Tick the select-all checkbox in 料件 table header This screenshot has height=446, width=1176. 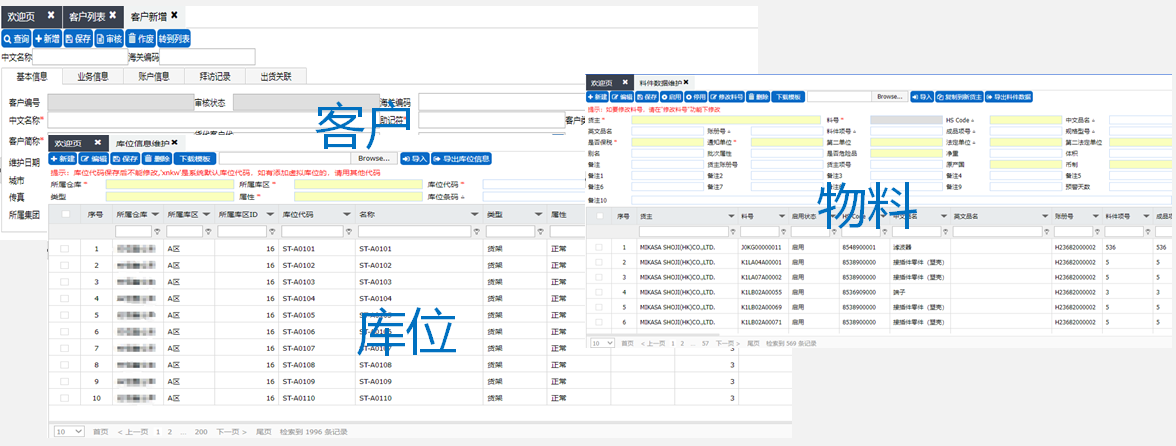598,215
